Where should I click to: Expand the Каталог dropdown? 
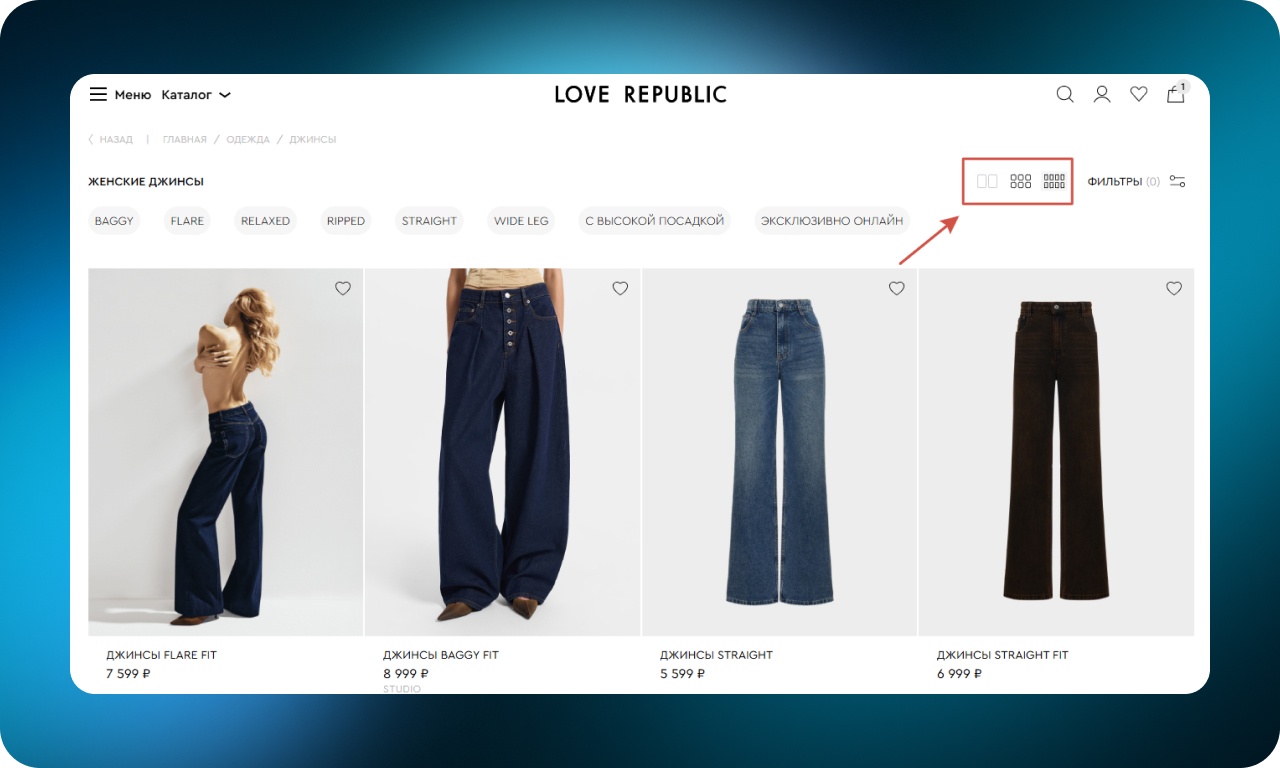pyautogui.click(x=196, y=95)
